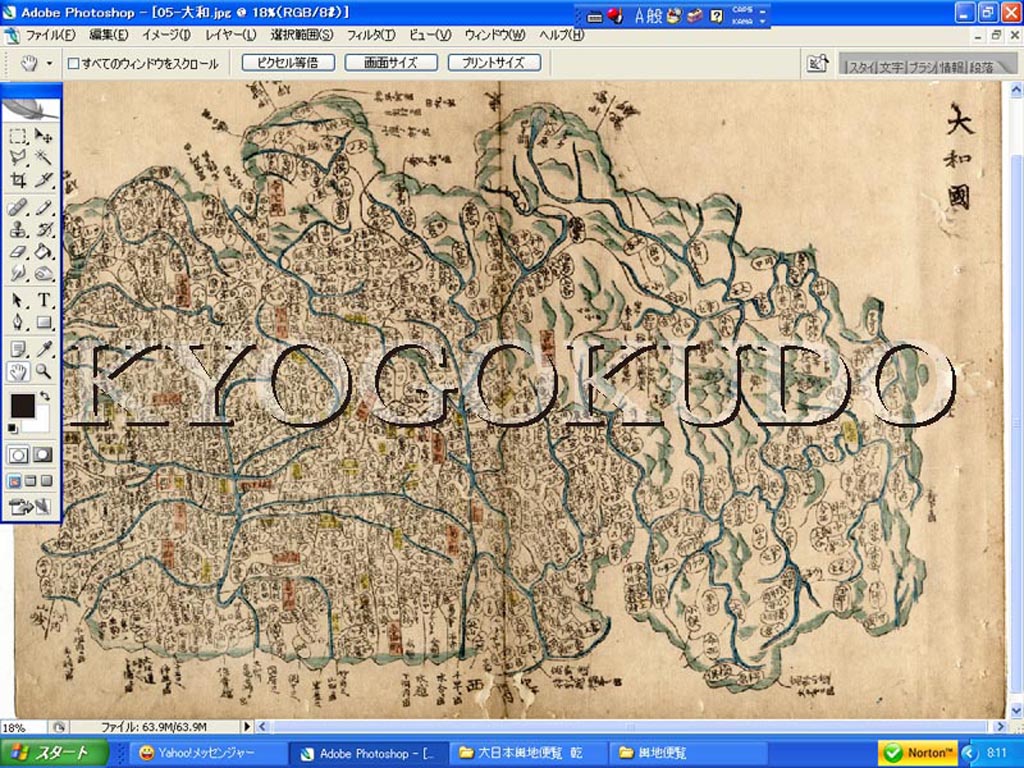Select the Move tool

point(43,136)
